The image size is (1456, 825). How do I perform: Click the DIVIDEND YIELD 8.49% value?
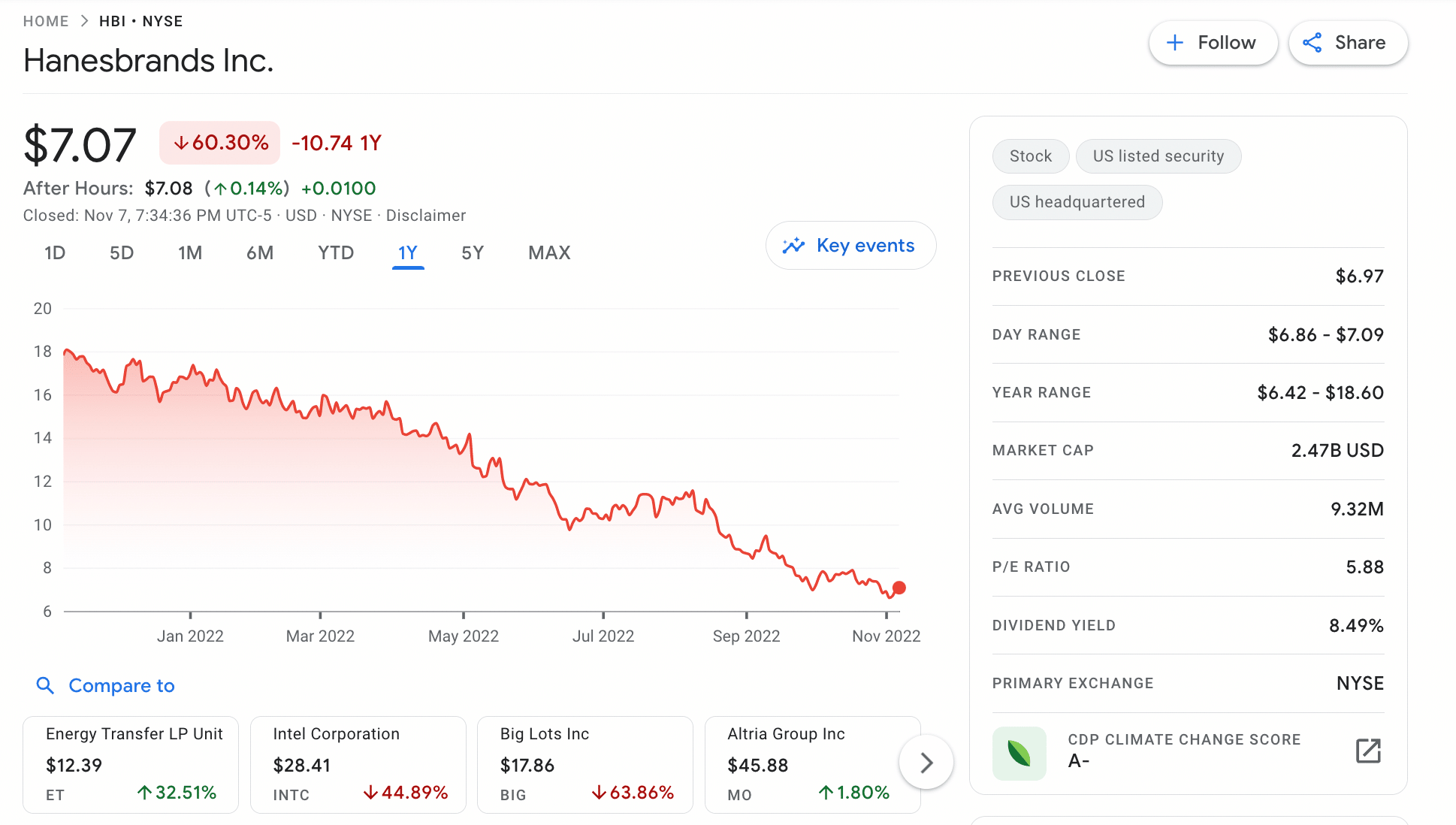(x=1356, y=625)
